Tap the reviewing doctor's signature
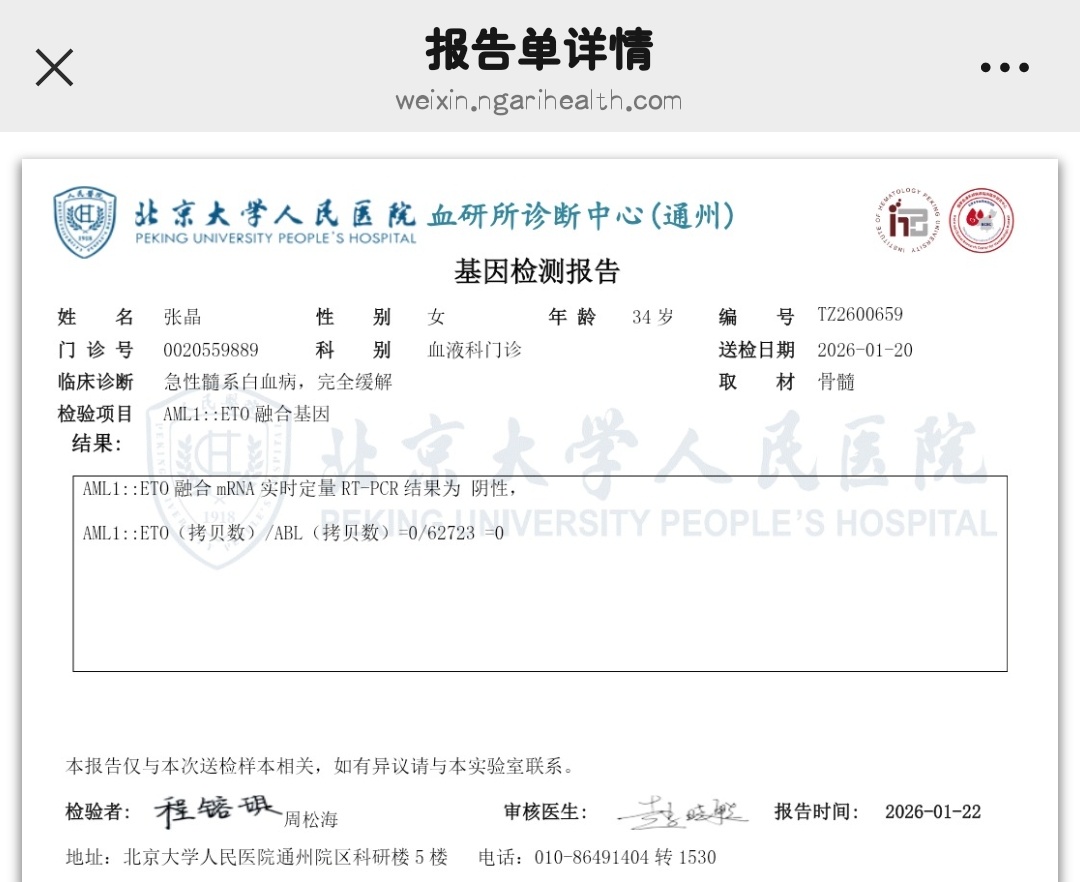 pos(682,813)
